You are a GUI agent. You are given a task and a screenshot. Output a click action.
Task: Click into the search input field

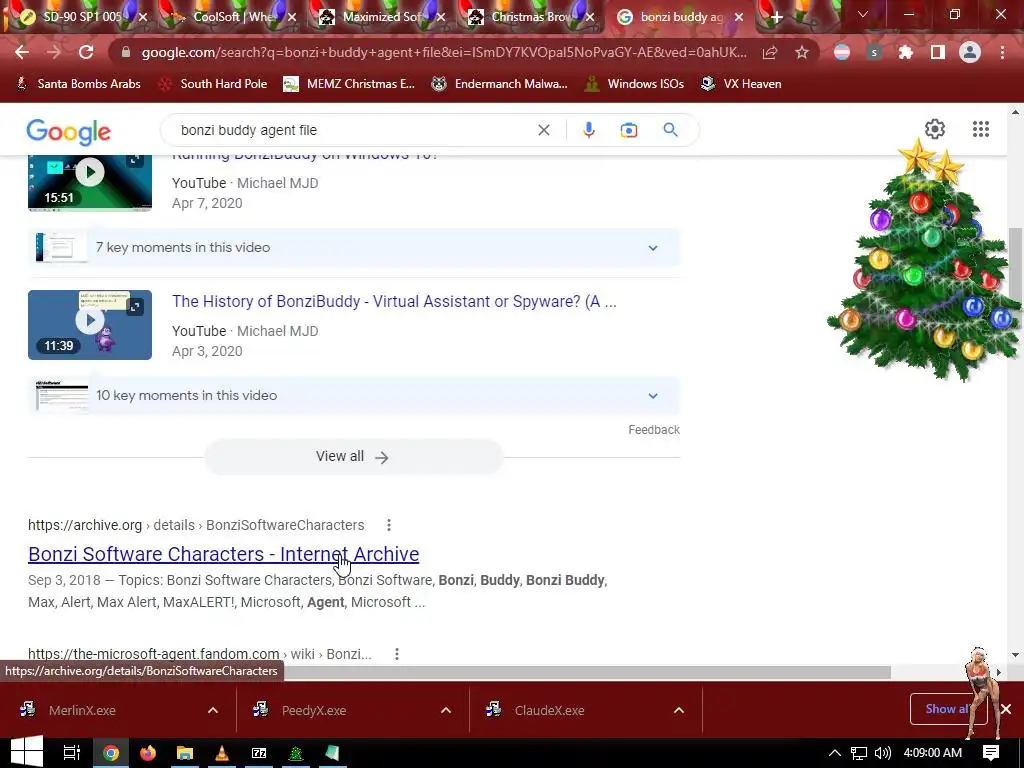point(353,130)
